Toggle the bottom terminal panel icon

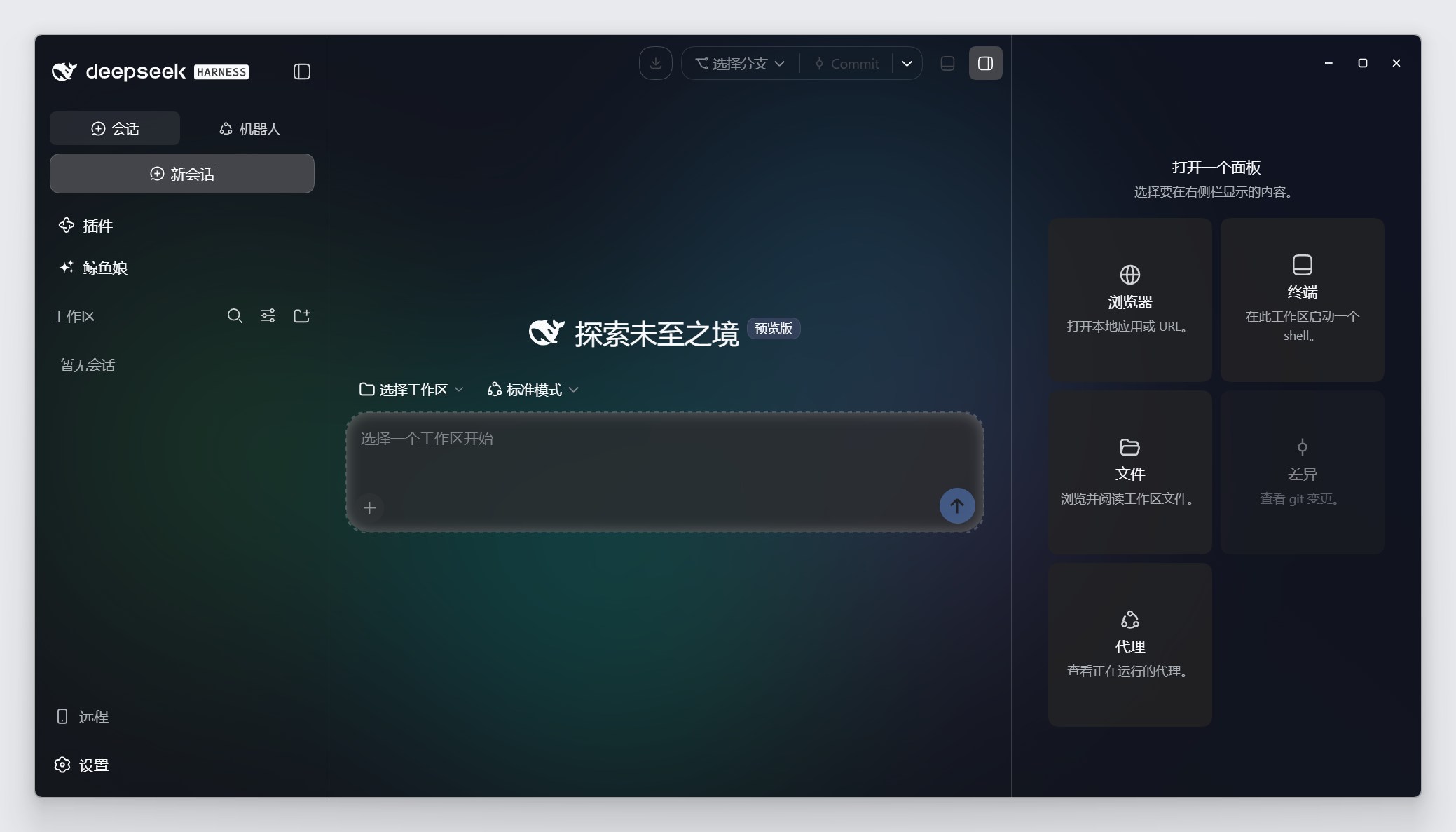947,64
